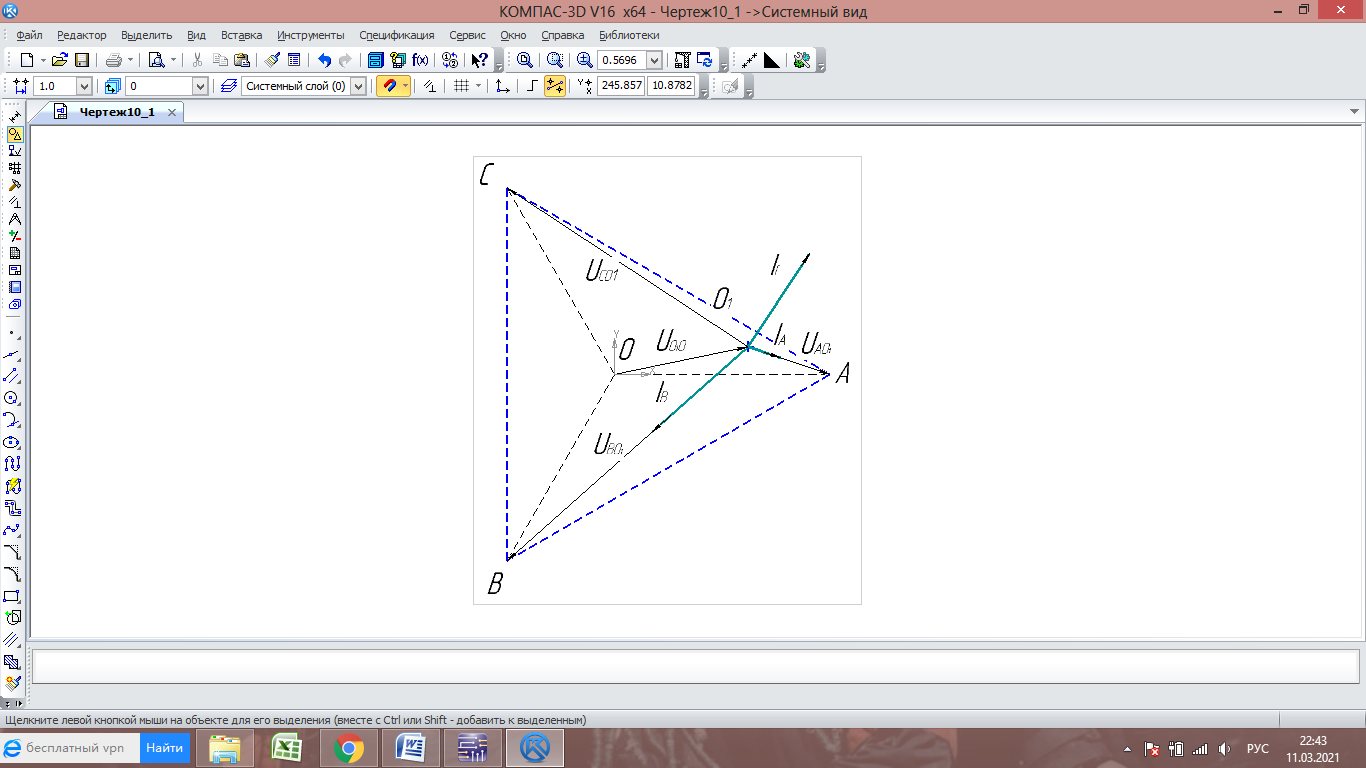Open the Инструменты menu

click(x=310, y=35)
